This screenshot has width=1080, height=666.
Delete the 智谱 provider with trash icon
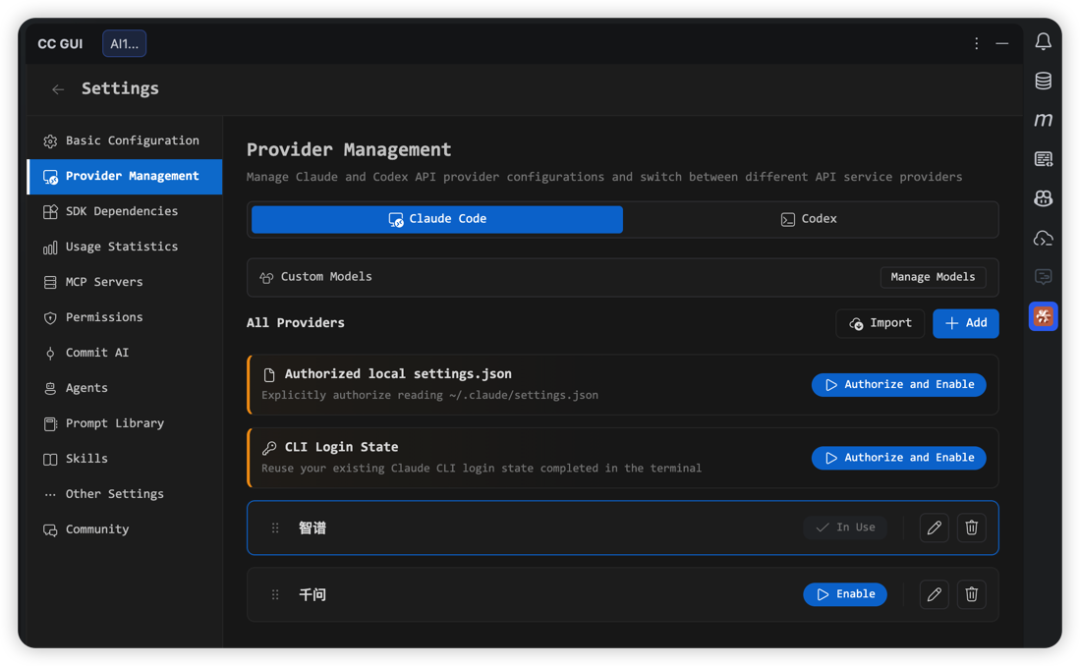pyautogui.click(x=971, y=528)
